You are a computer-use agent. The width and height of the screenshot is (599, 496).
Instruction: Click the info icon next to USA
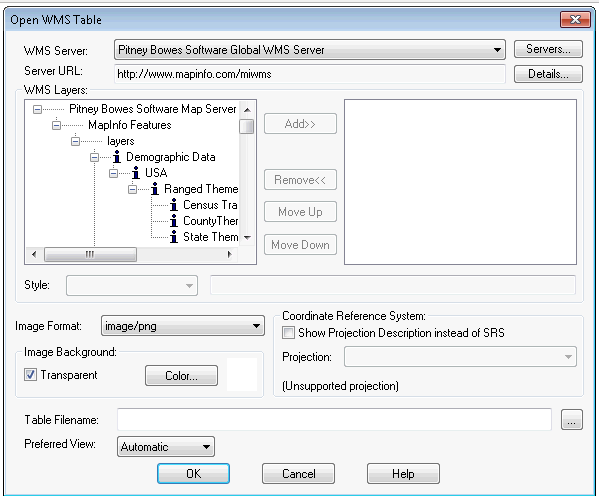[x=136, y=173]
